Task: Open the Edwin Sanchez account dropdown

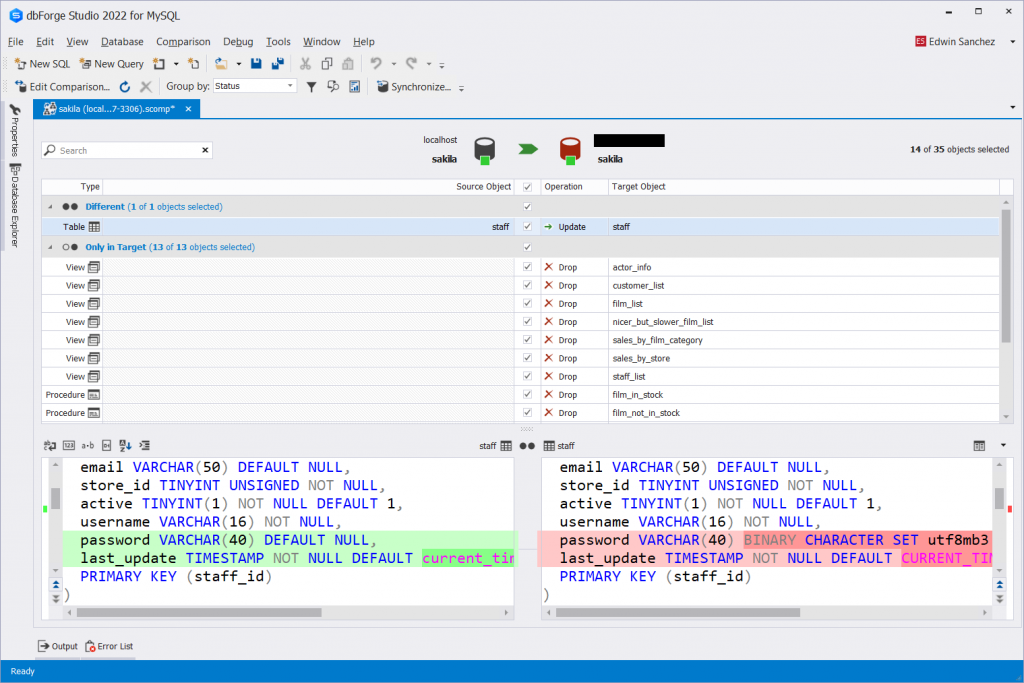Action: 1013,42
